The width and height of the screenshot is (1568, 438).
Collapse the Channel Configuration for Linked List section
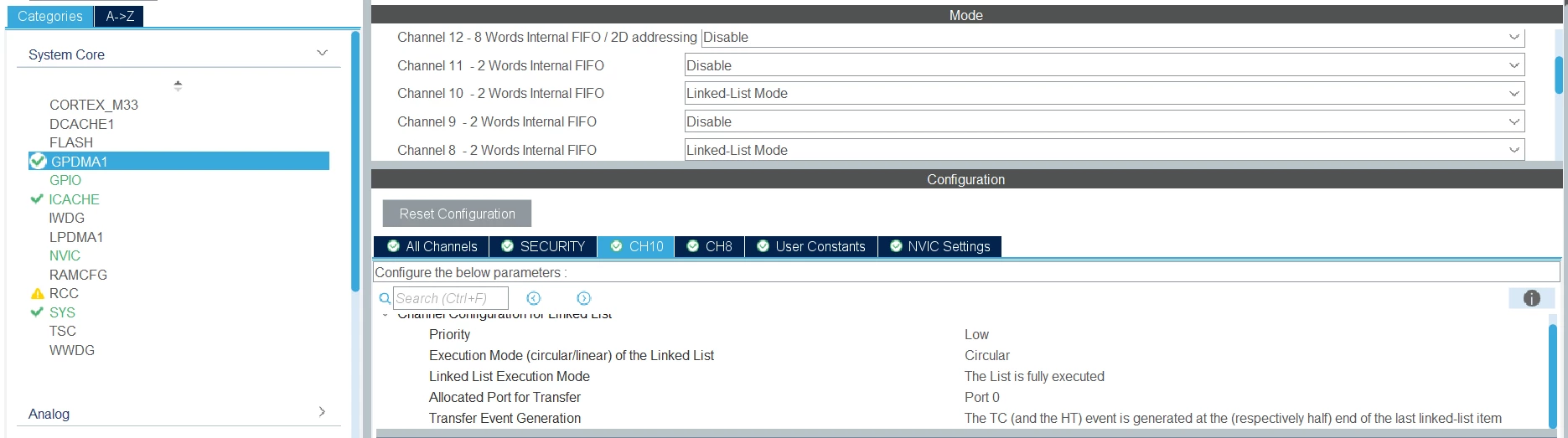(385, 315)
